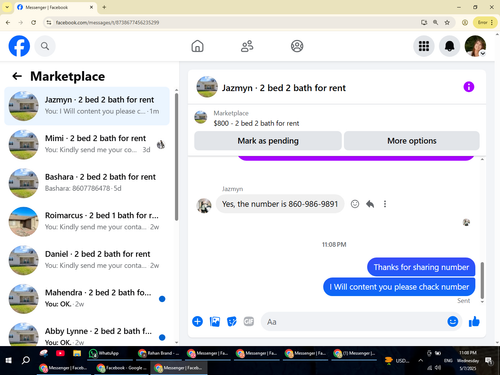500x375 pixels.
Task: Show hidden system tray icons chevron
Action: [421, 360]
